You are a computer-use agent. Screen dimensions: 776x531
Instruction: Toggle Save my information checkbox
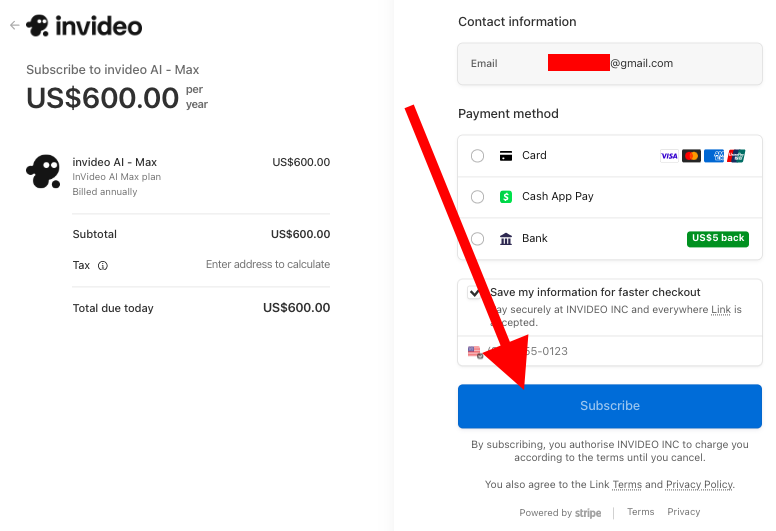tap(475, 293)
